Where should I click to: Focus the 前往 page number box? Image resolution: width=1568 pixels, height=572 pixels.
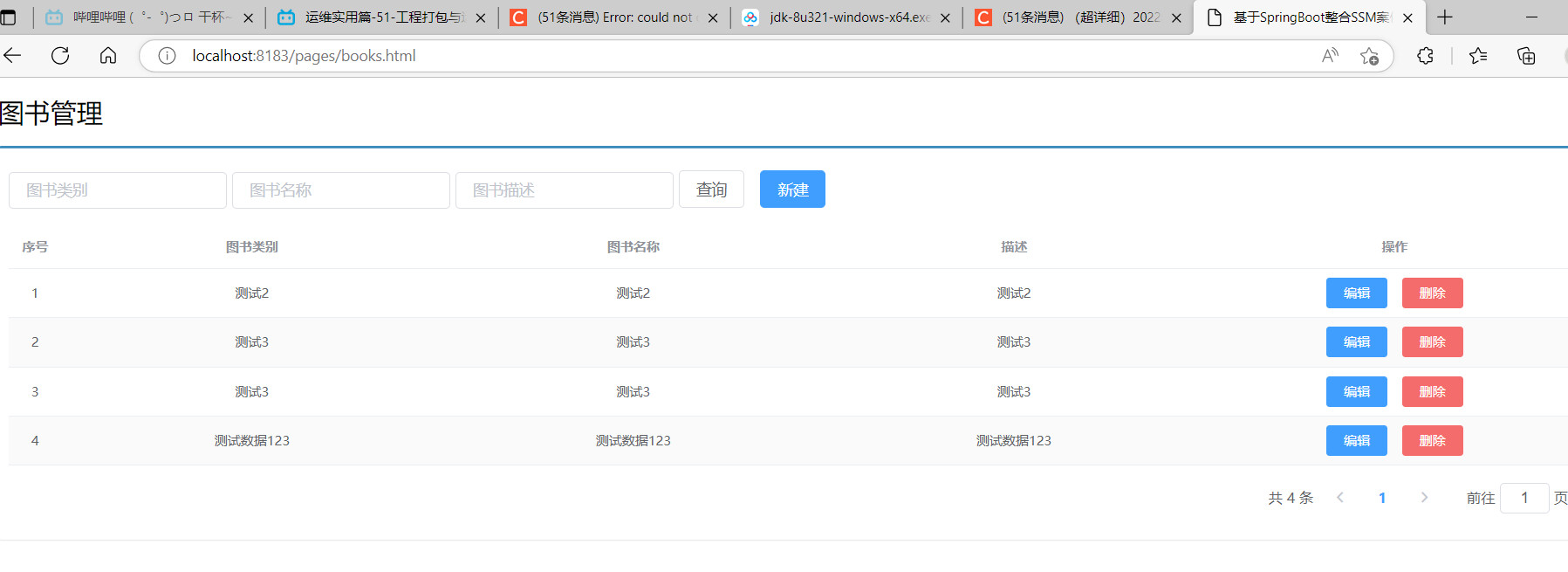tap(1524, 498)
